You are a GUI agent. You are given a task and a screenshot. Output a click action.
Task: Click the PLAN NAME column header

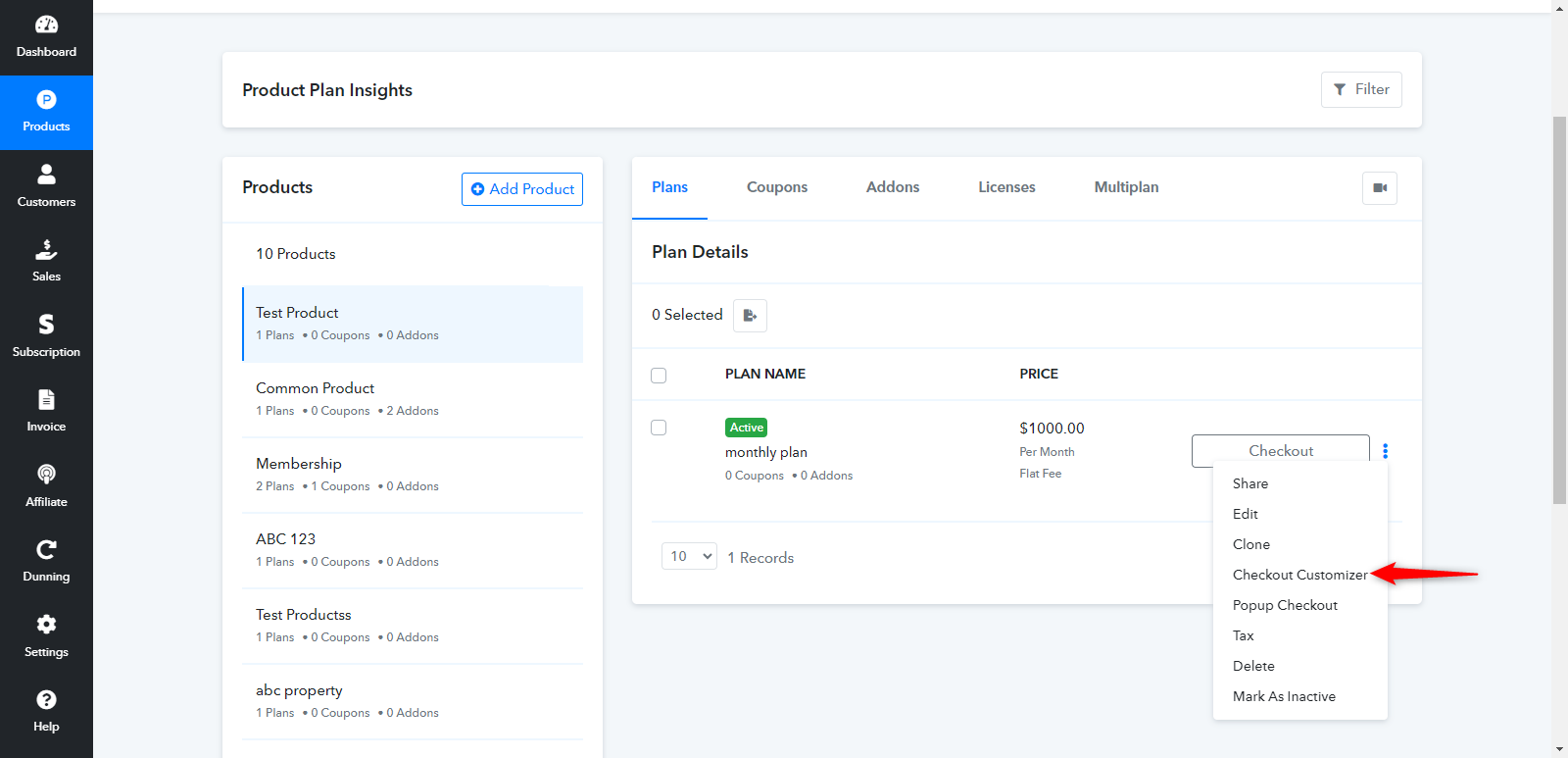click(765, 374)
